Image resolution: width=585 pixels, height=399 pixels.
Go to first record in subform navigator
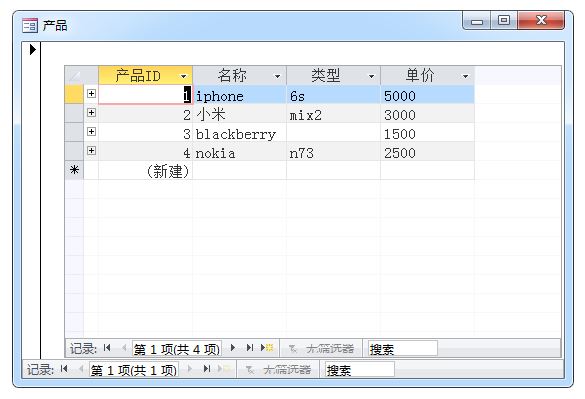click(x=107, y=348)
